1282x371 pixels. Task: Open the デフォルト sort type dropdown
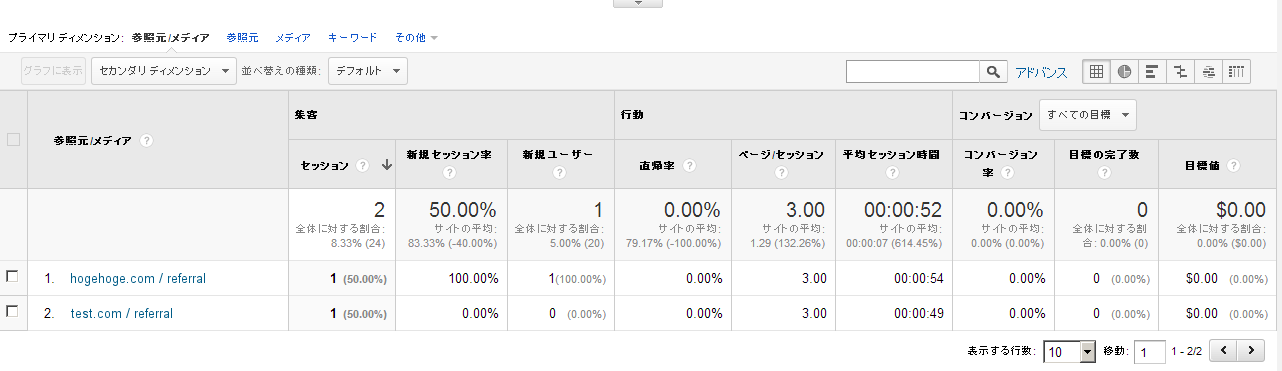pyautogui.click(x=368, y=71)
